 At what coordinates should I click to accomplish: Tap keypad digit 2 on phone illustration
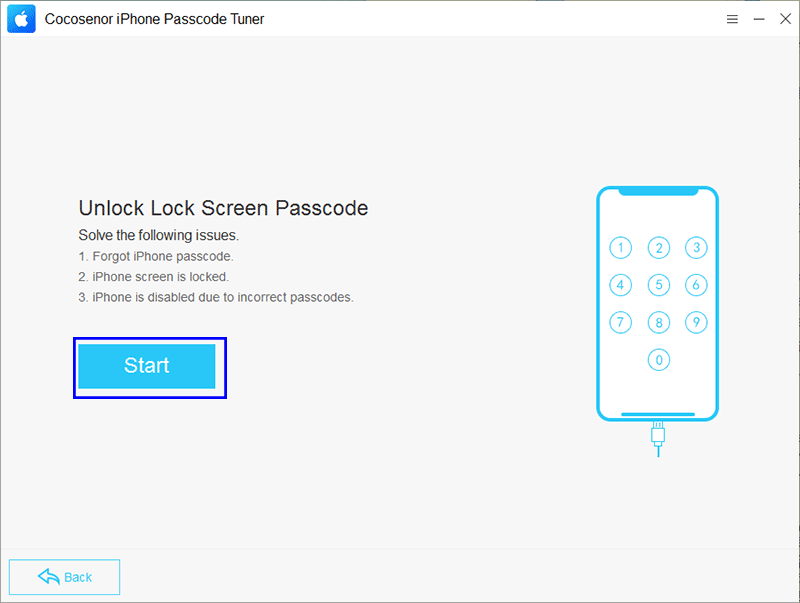coord(659,248)
